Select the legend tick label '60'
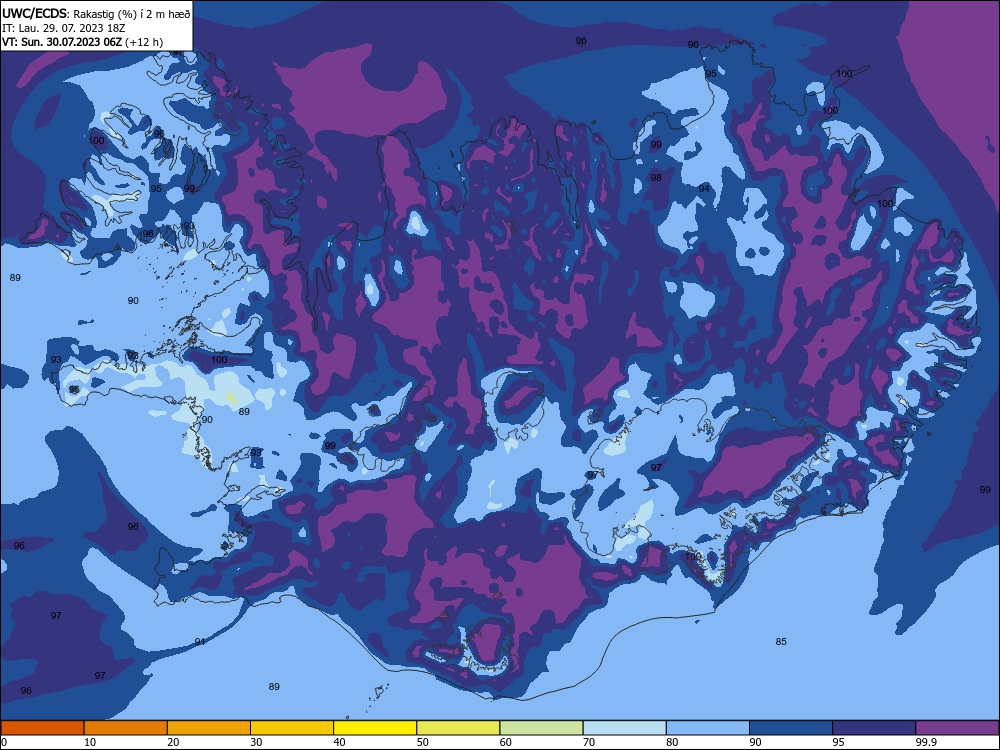The image size is (1000, 750). tap(506, 742)
